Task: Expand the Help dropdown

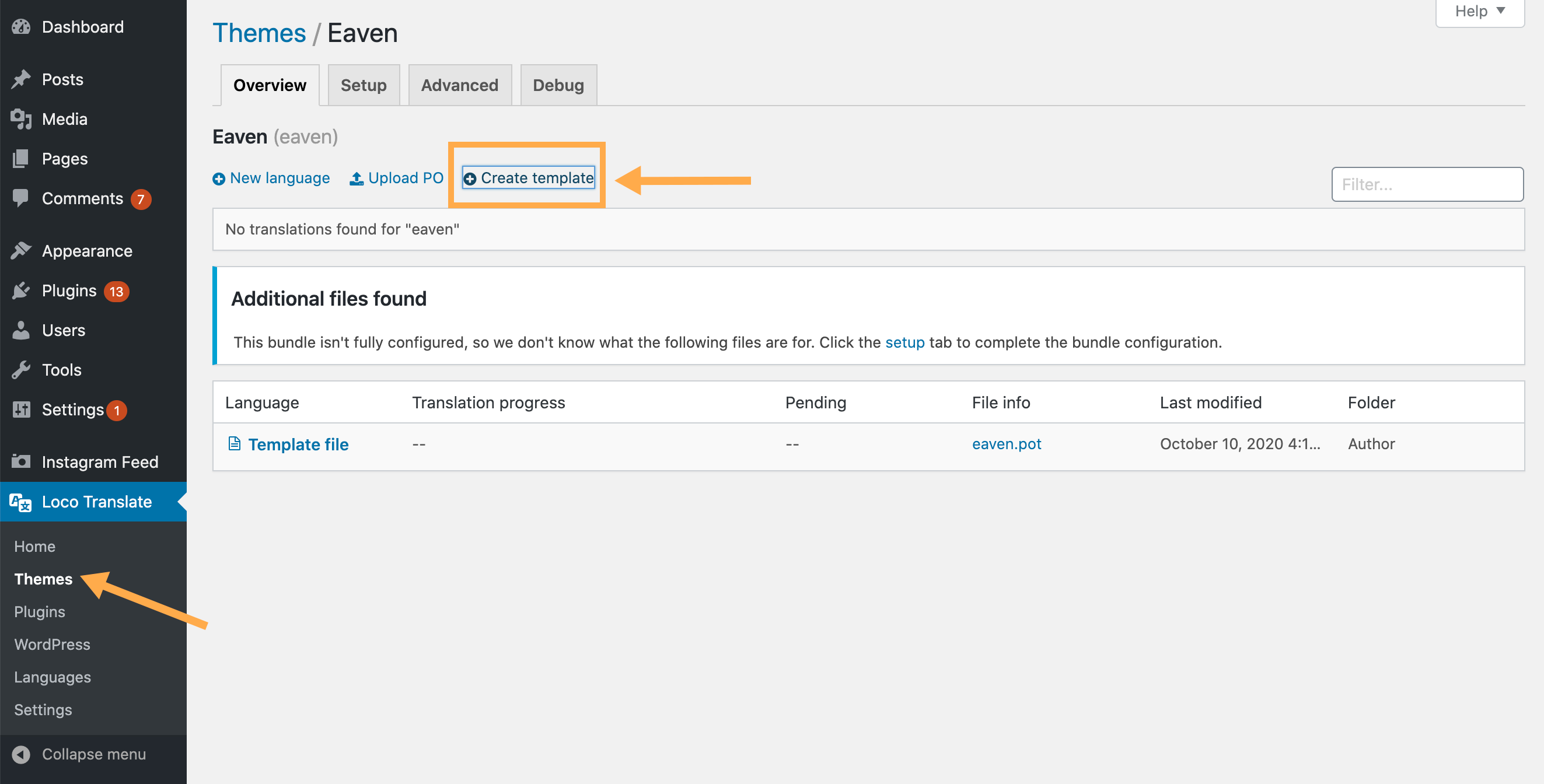Action: click(x=1479, y=12)
